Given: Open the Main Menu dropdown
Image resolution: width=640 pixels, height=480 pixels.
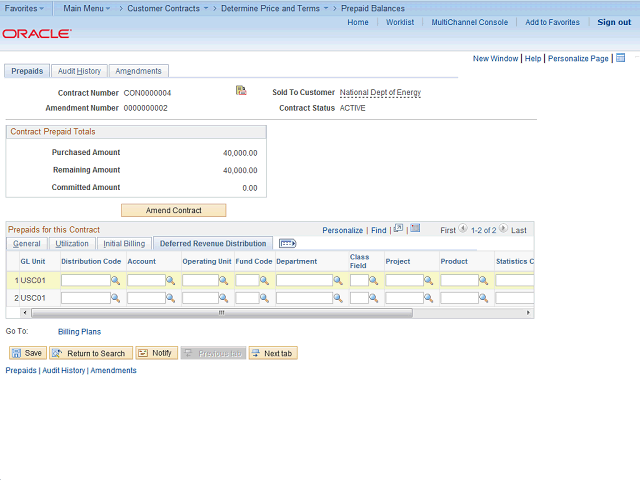Looking at the screenshot, I should [x=86, y=8].
